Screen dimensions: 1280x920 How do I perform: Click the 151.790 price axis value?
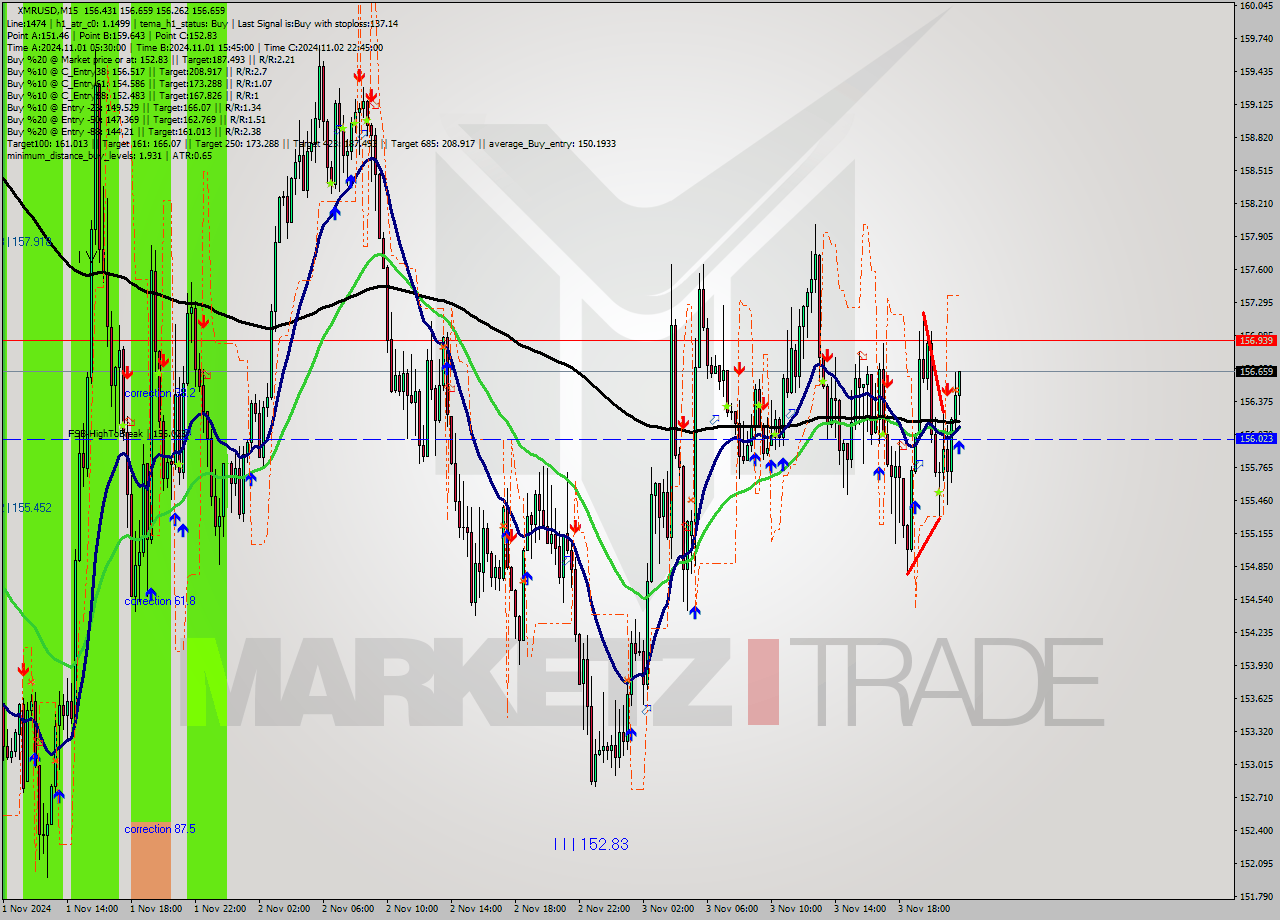tap(1256, 896)
